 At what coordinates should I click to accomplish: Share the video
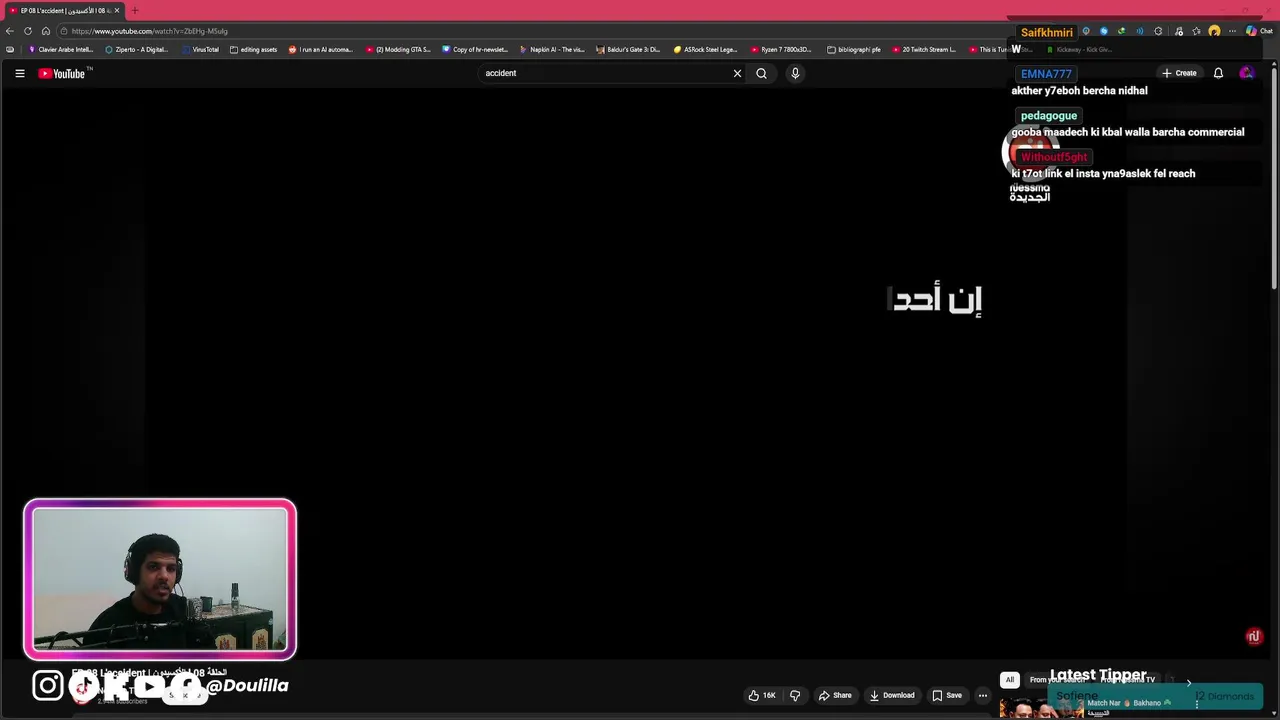point(835,695)
